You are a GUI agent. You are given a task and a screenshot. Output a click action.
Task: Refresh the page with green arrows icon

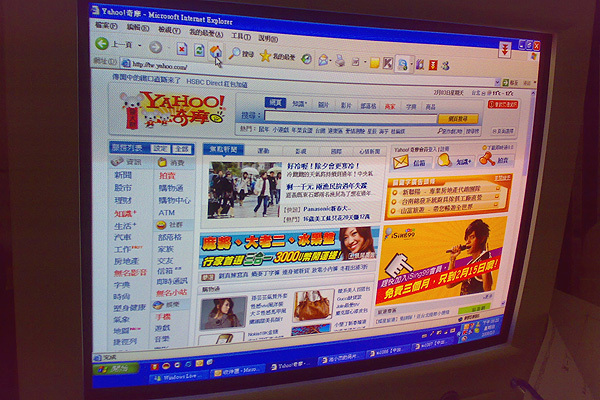(x=199, y=50)
